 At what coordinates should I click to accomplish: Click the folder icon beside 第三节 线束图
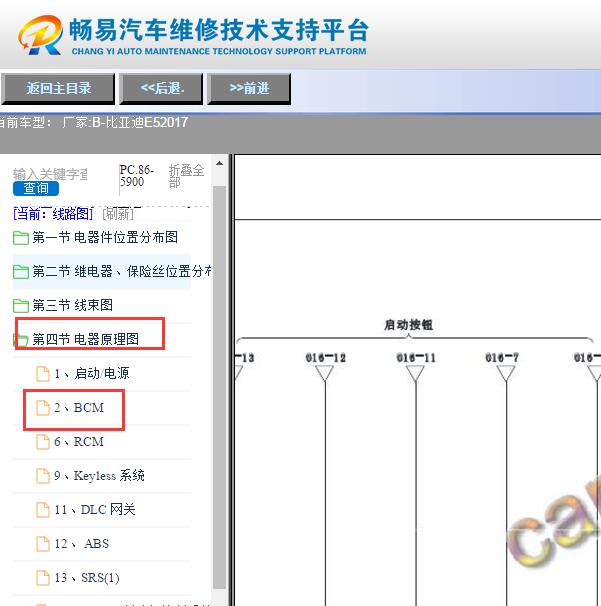click(x=20, y=306)
